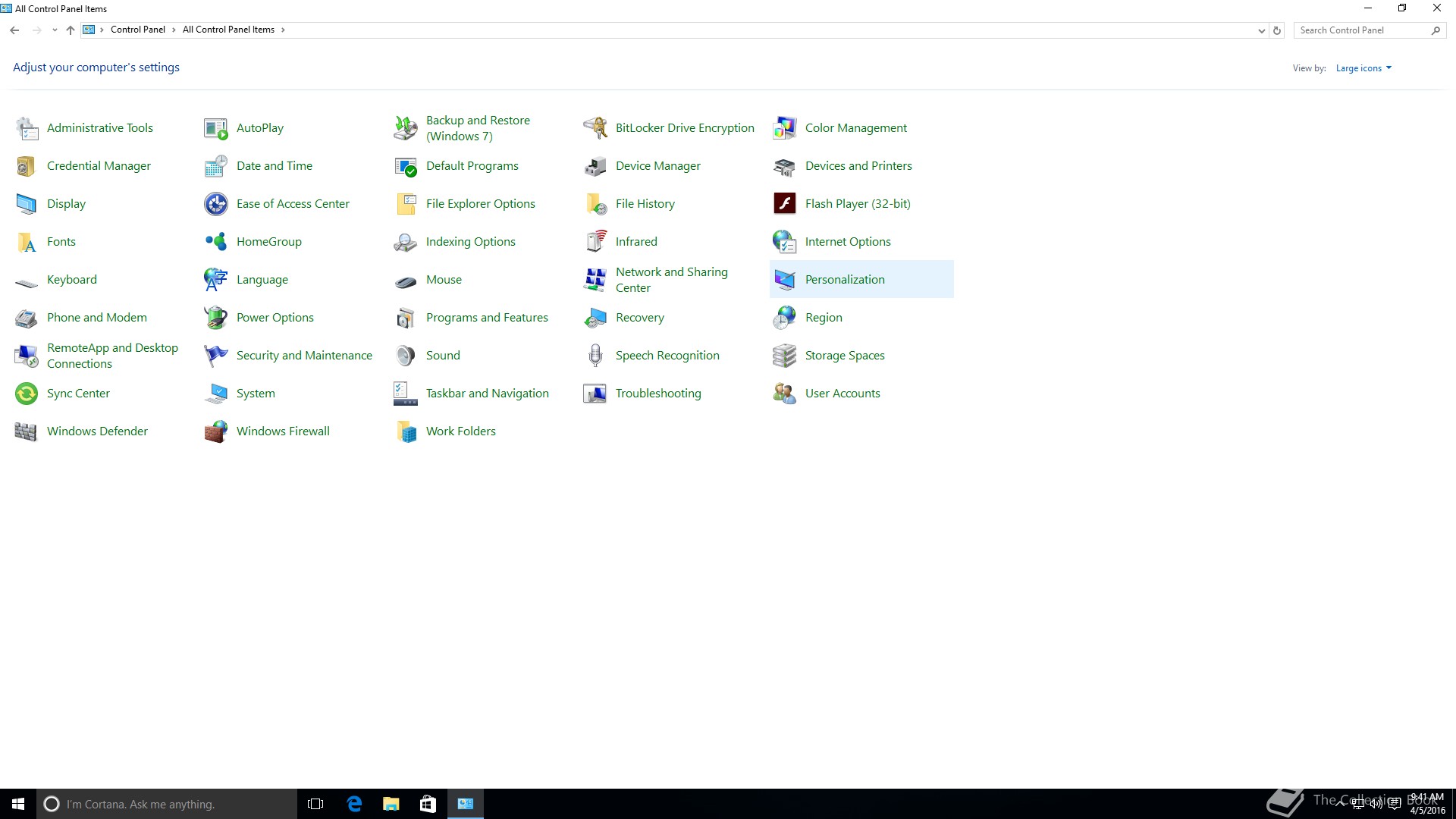This screenshot has width=1456, height=819.
Task: Open the Start menu button
Action: (x=18, y=804)
